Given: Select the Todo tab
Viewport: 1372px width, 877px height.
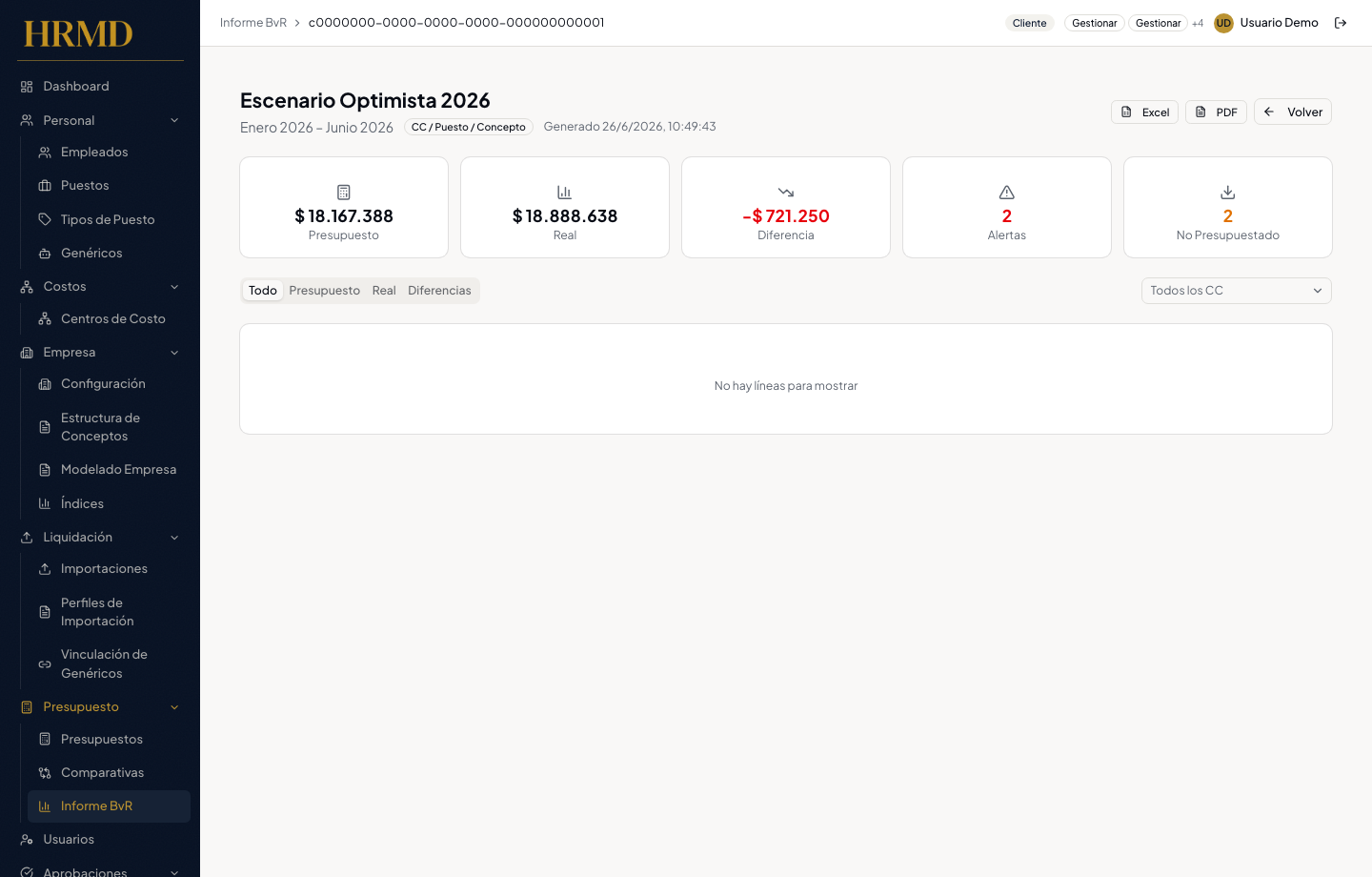Looking at the screenshot, I should (263, 291).
